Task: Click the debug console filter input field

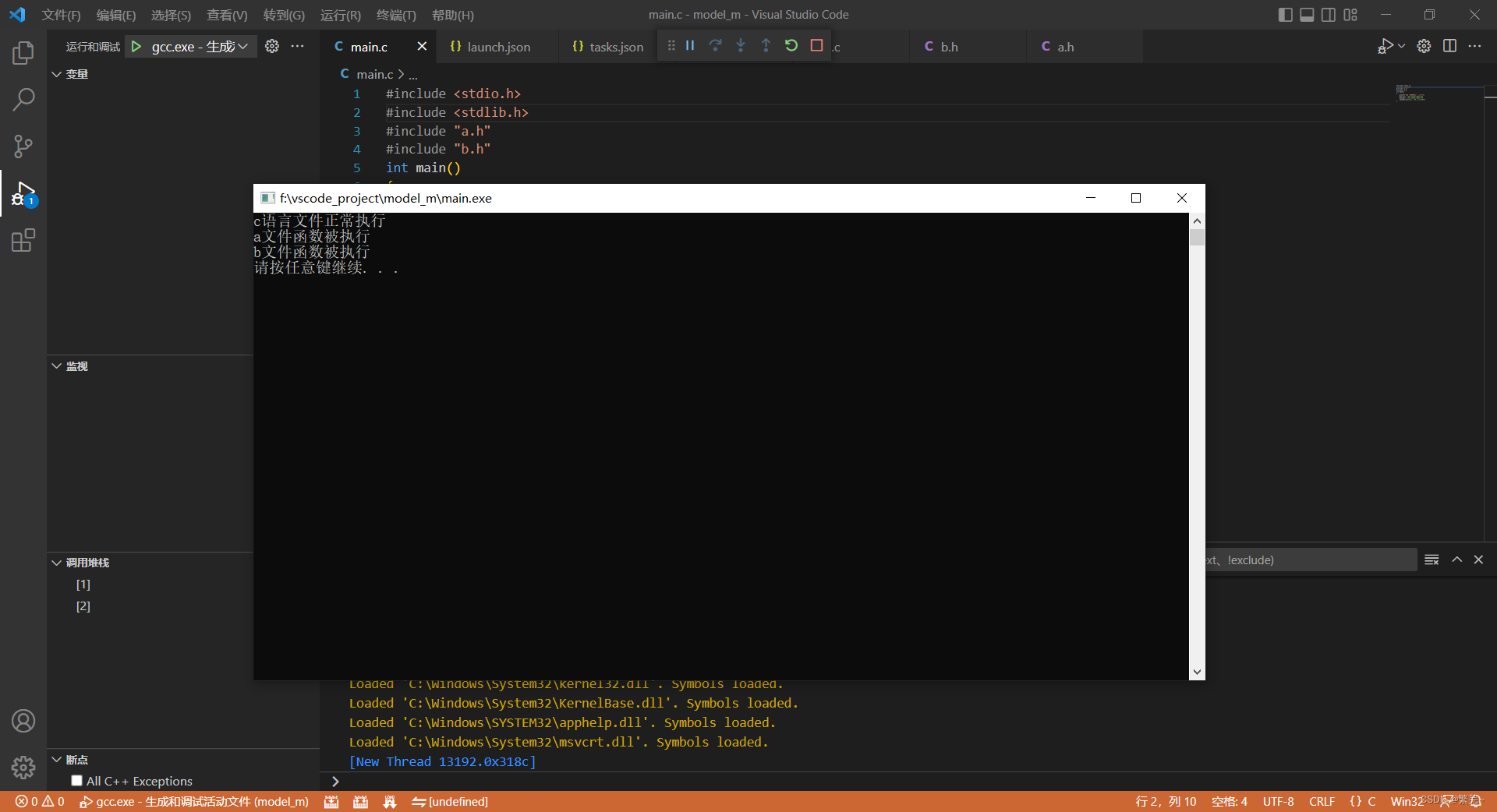Action: click(1310, 560)
